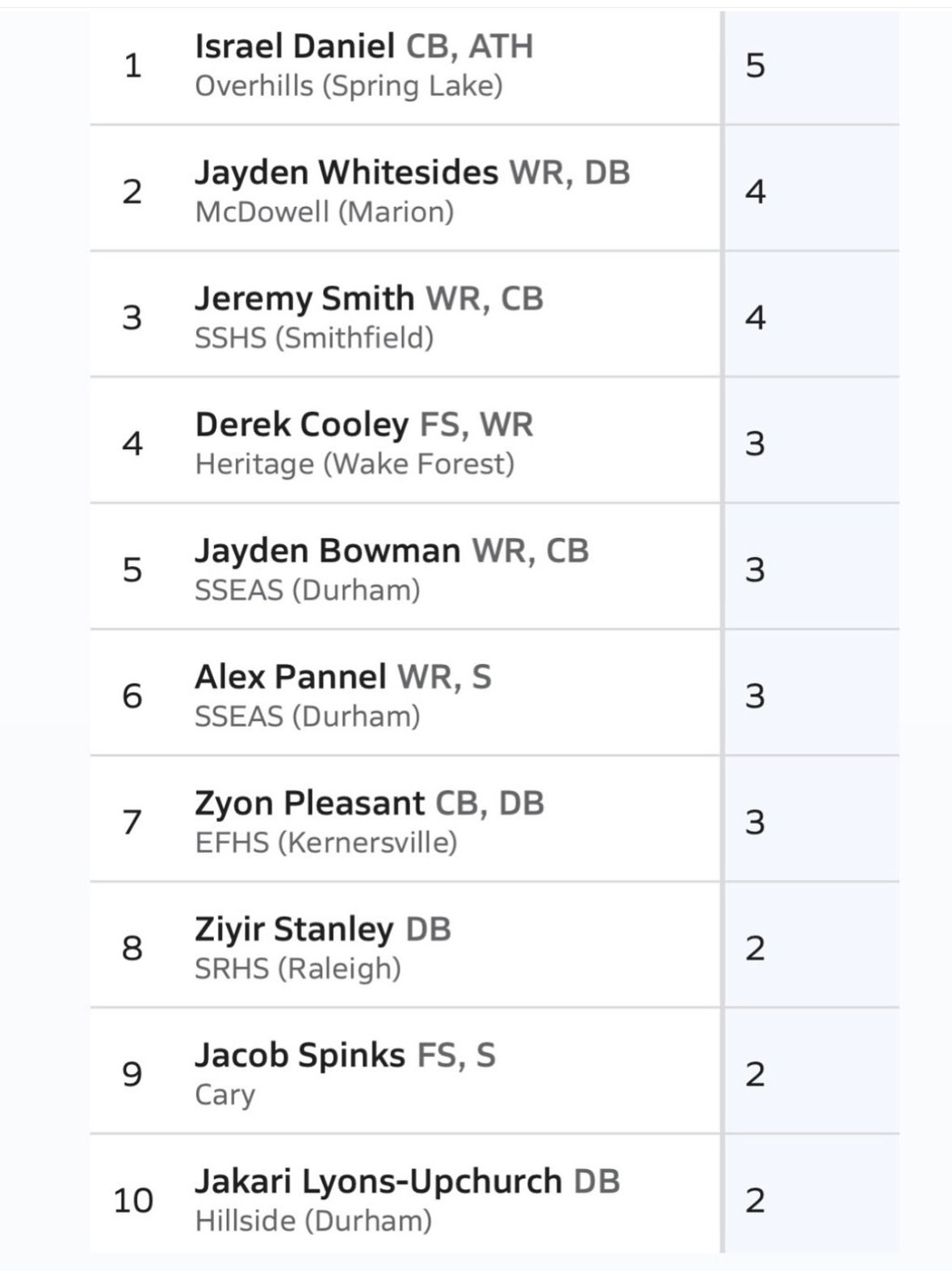Image resolution: width=952 pixels, height=1271 pixels.
Task: Open Israel Daniel's player profile
Action: click(295, 47)
